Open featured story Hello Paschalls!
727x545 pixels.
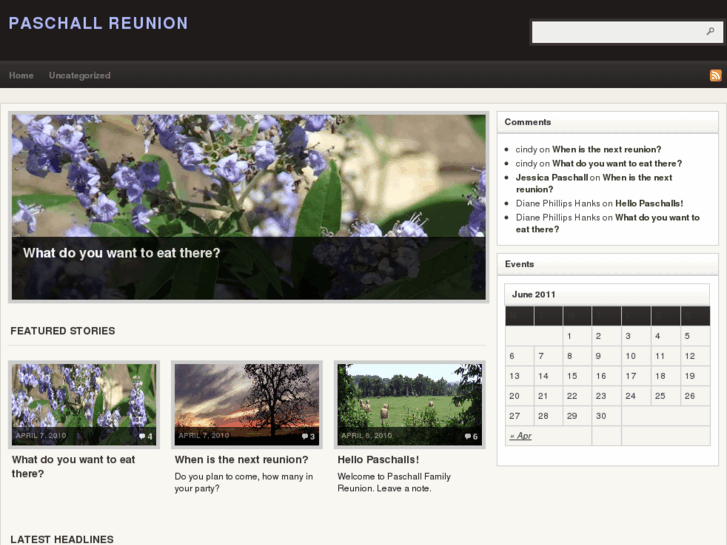coord(378,459)
